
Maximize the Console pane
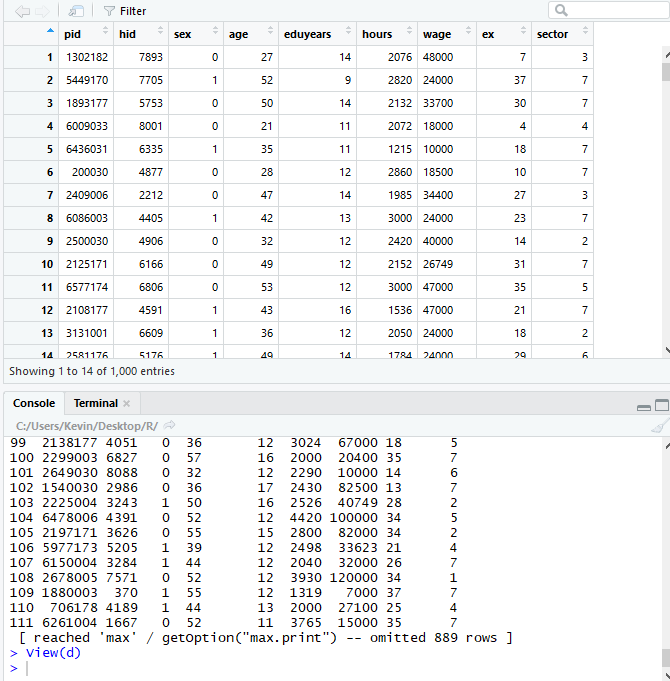[x=661, y=405]
